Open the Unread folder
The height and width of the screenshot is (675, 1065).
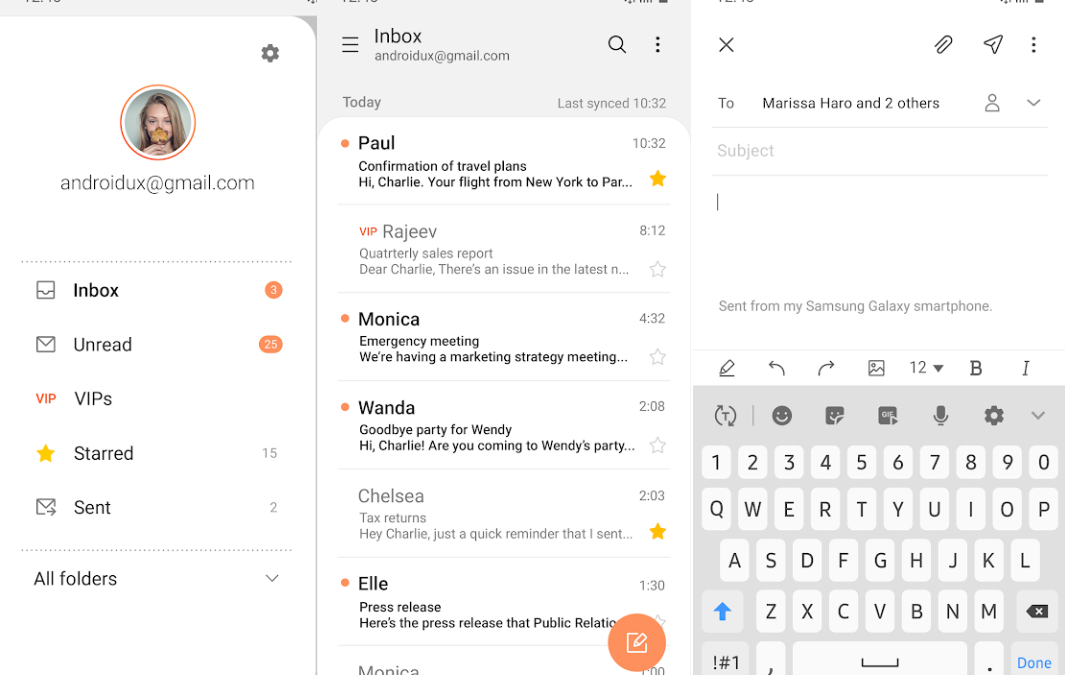(158, 344)
